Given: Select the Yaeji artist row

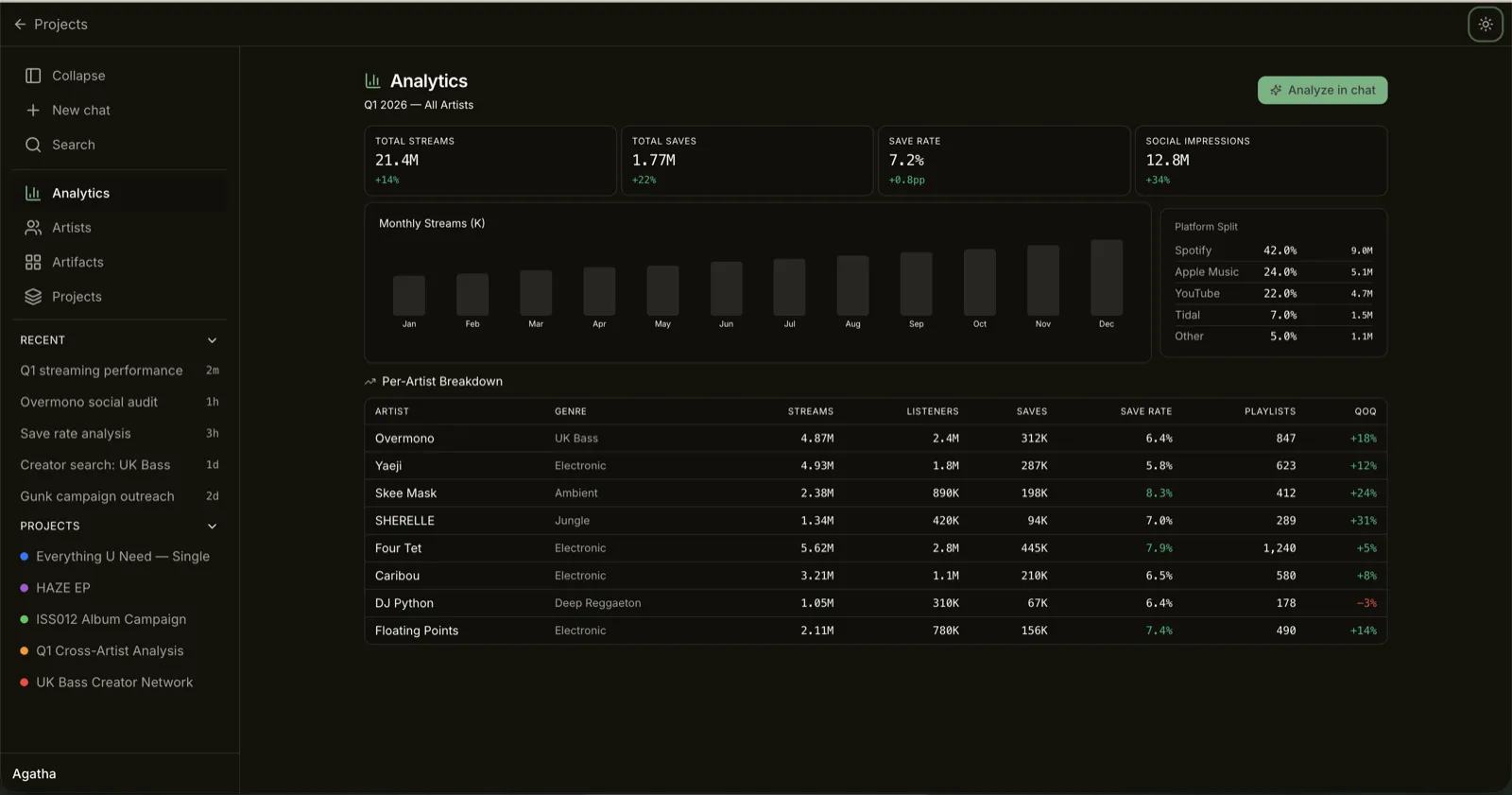Looking at the screenshot, I should (876, 466).
